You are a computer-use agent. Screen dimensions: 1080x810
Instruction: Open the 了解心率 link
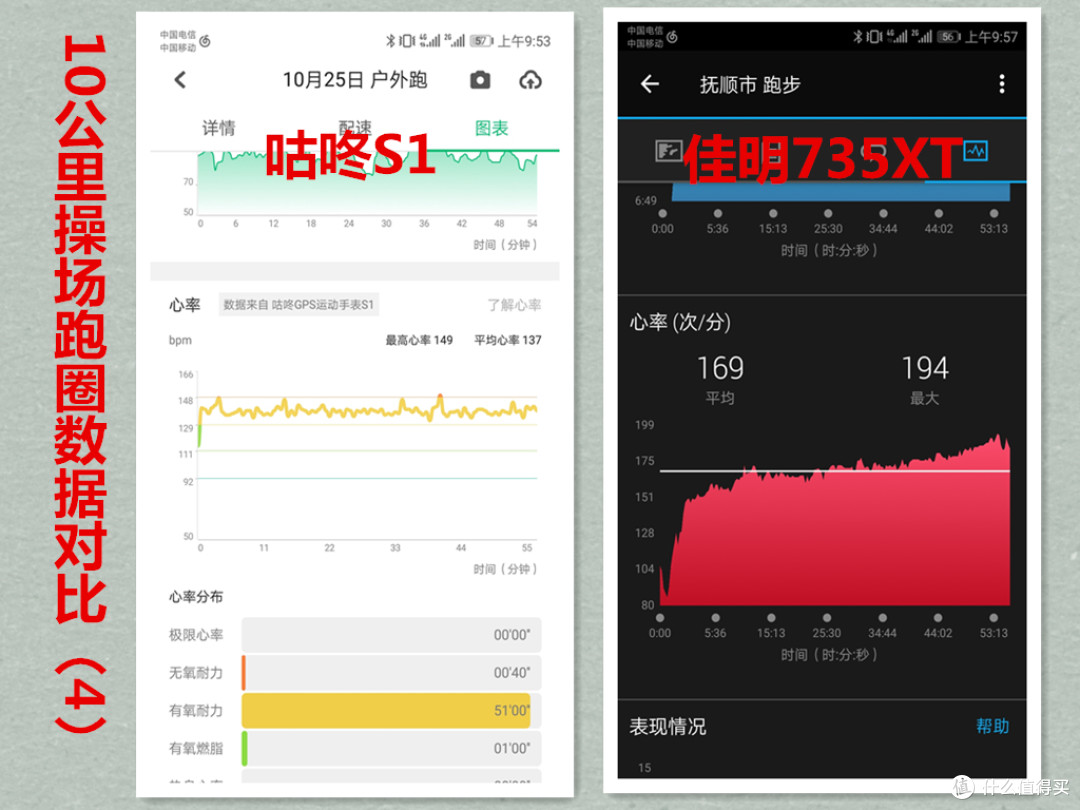(514, 304)
